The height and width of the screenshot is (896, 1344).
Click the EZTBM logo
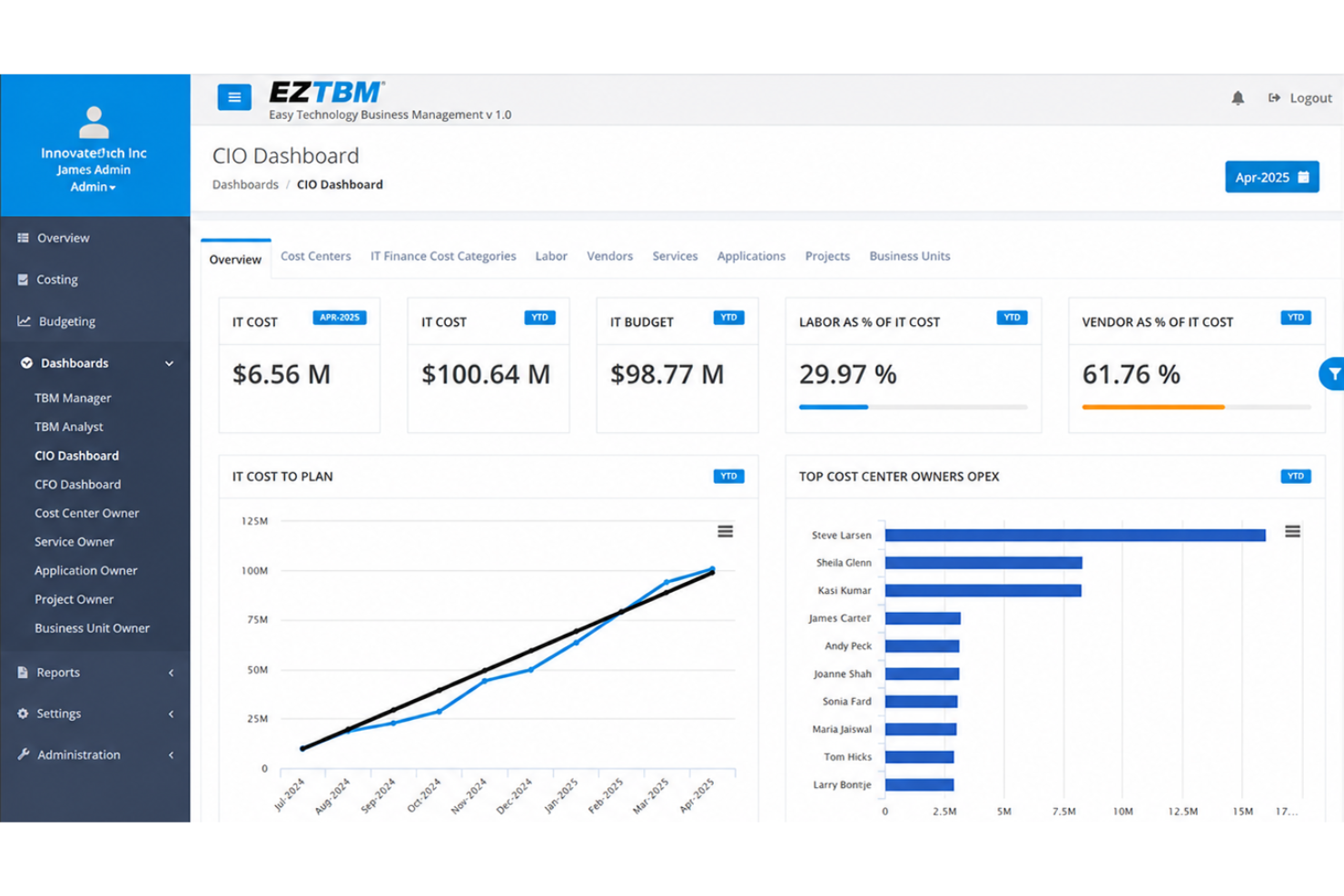[327, 93]
